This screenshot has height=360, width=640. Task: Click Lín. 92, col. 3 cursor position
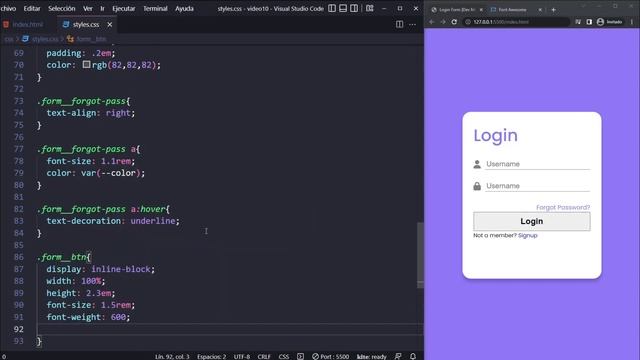(172, 356)
